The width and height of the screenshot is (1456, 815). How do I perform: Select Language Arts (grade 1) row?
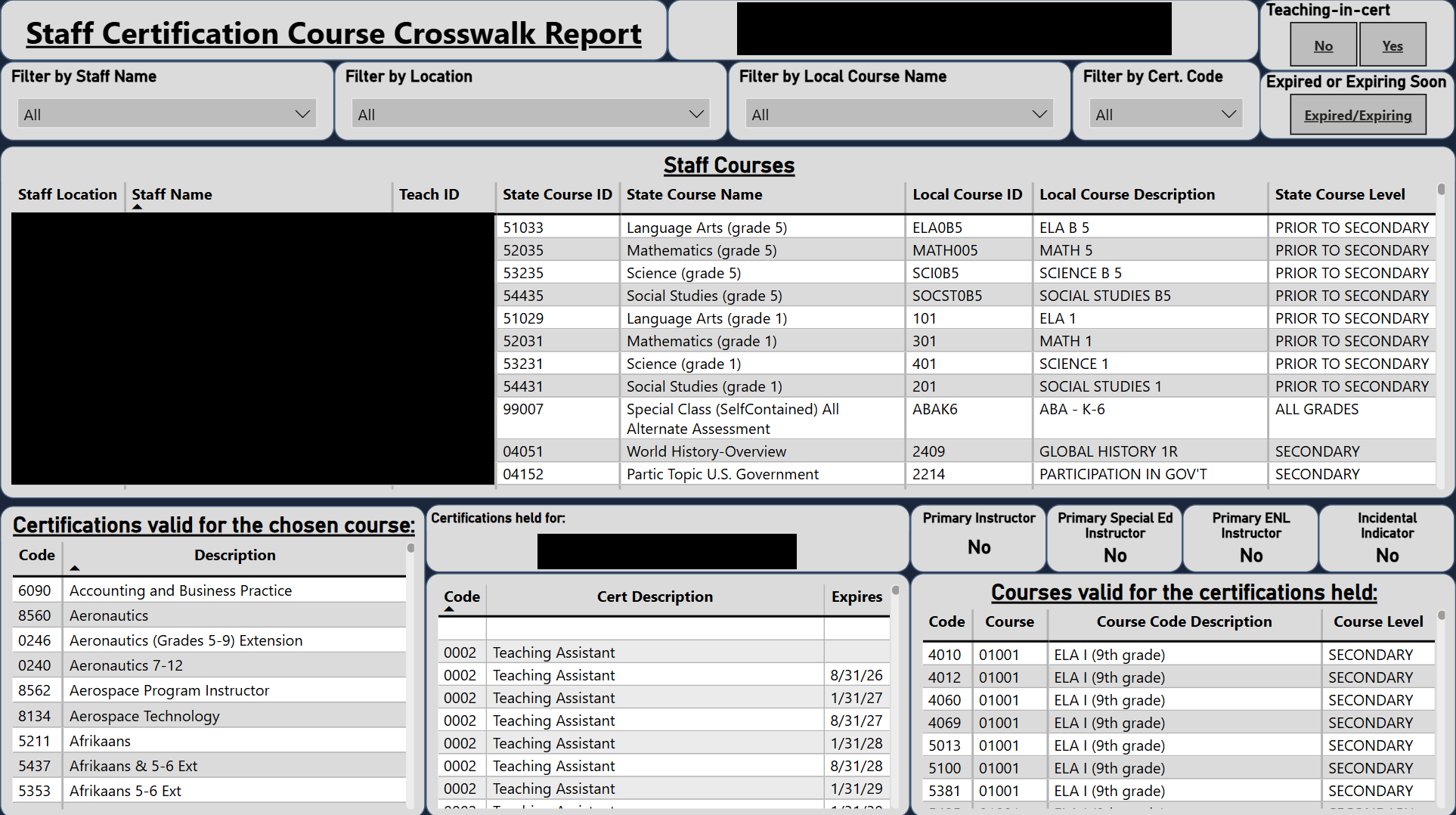click(965, 318)
